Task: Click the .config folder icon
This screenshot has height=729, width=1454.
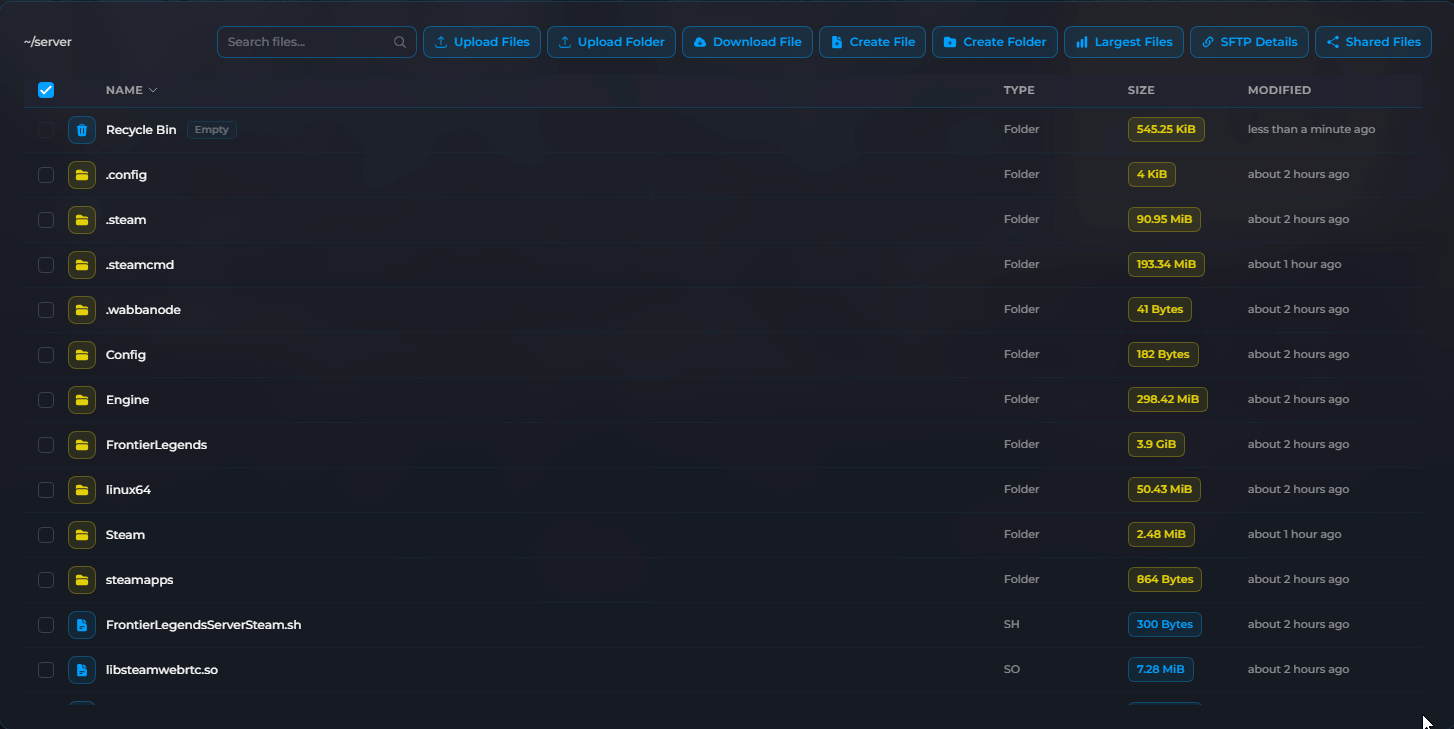Action: (x=82, y=175)
